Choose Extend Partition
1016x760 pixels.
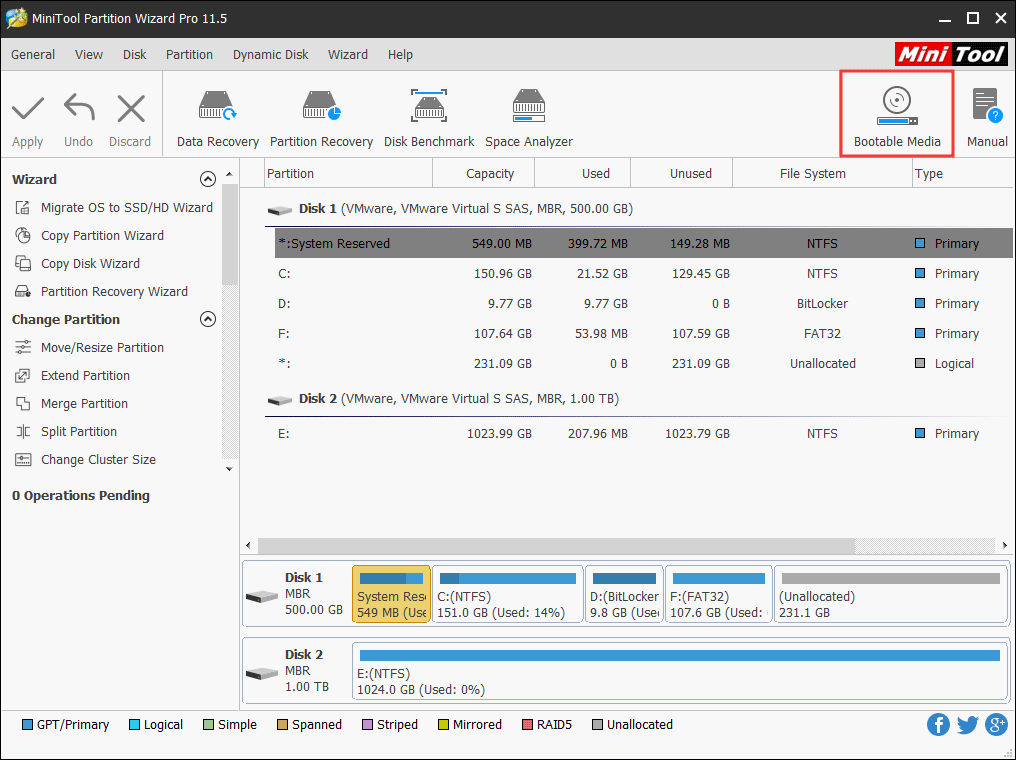72,376
